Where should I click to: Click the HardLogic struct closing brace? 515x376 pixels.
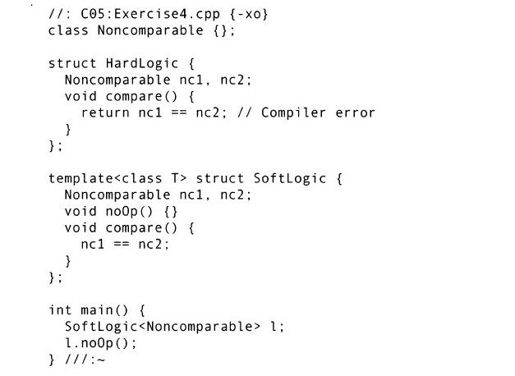(55, 146)
